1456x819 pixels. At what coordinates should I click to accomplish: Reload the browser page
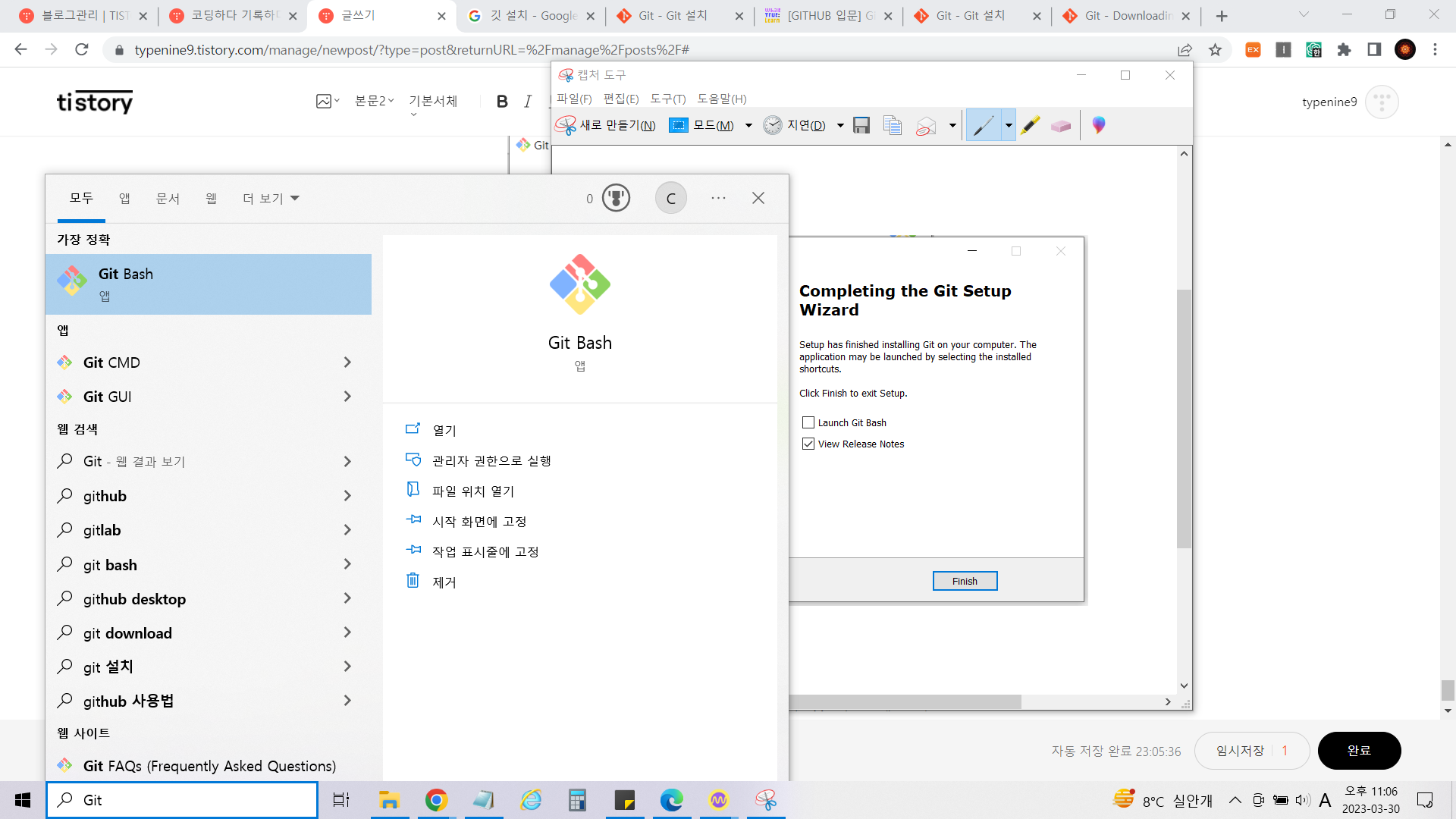click(82, 50)
